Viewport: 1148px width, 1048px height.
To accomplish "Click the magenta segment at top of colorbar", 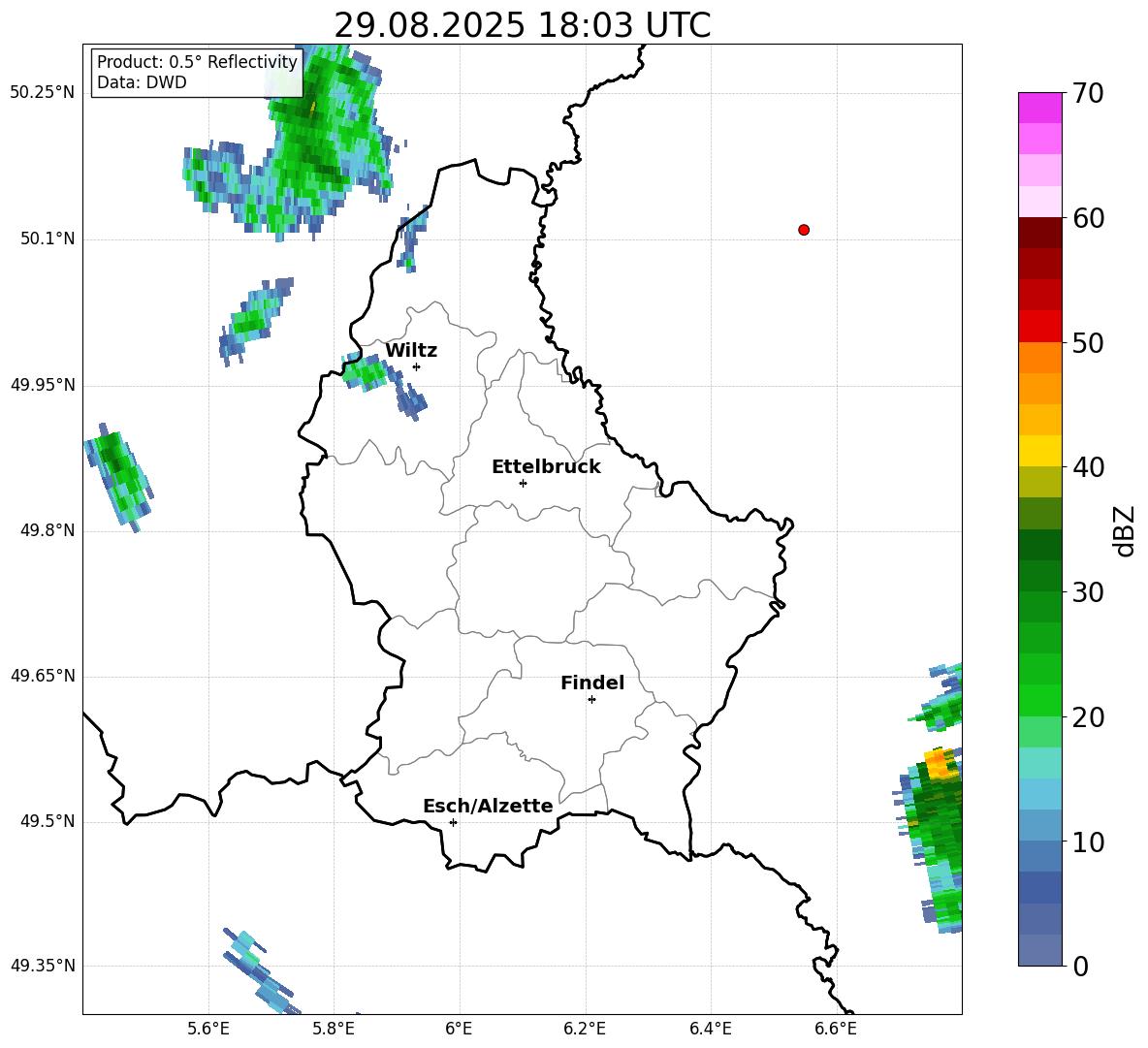I will point(1039,108).
